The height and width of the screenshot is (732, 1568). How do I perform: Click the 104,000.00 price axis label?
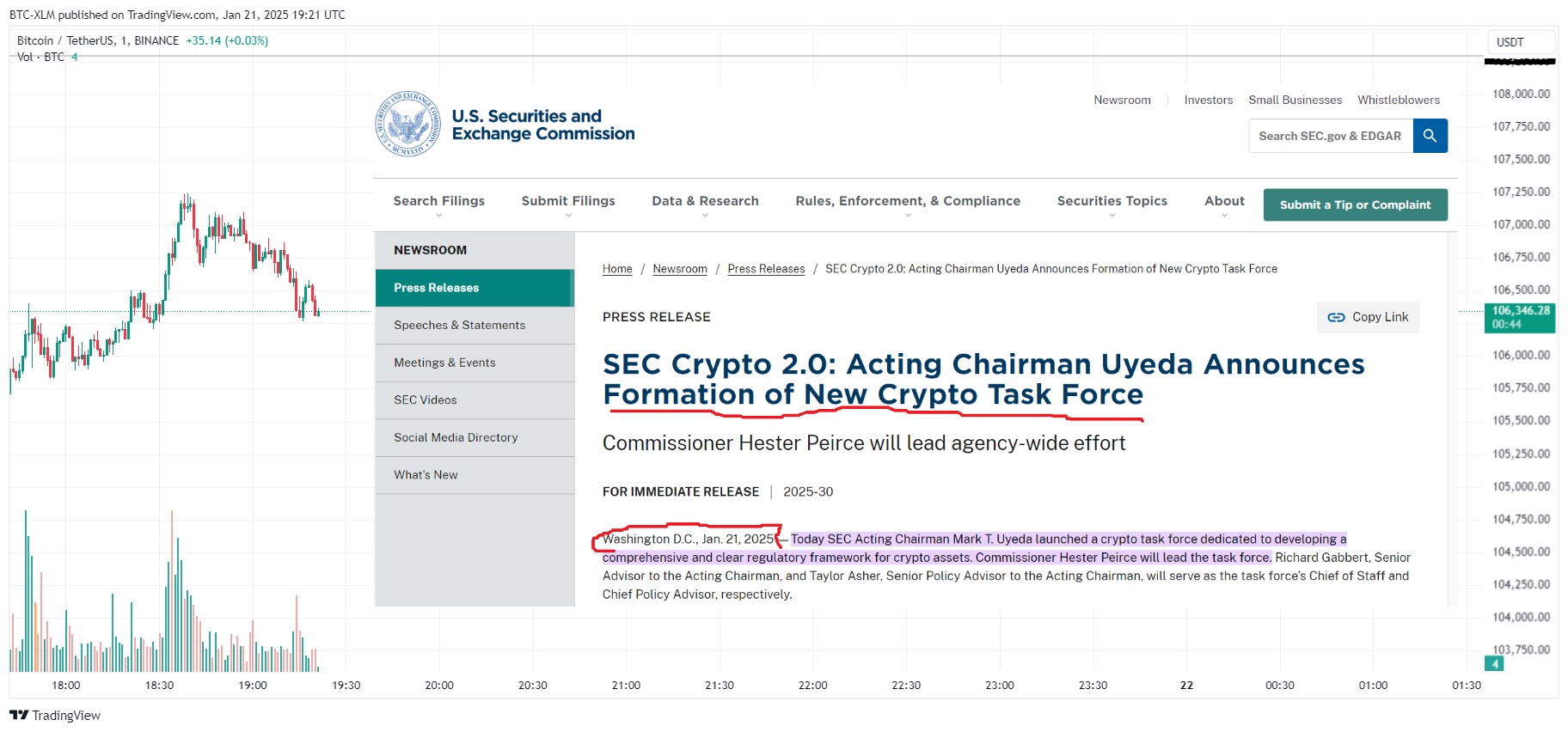(1521, 617)
